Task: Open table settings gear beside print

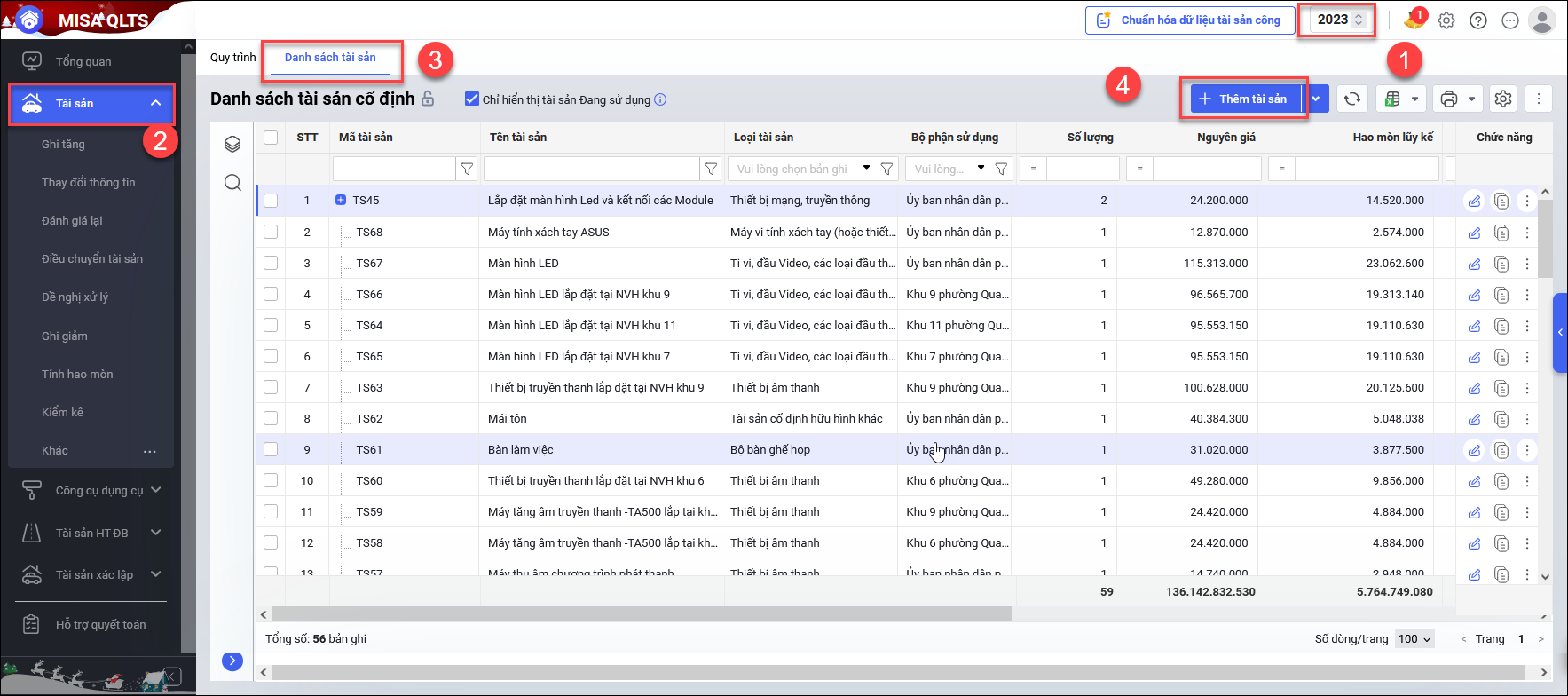Action: (1502, 99)
